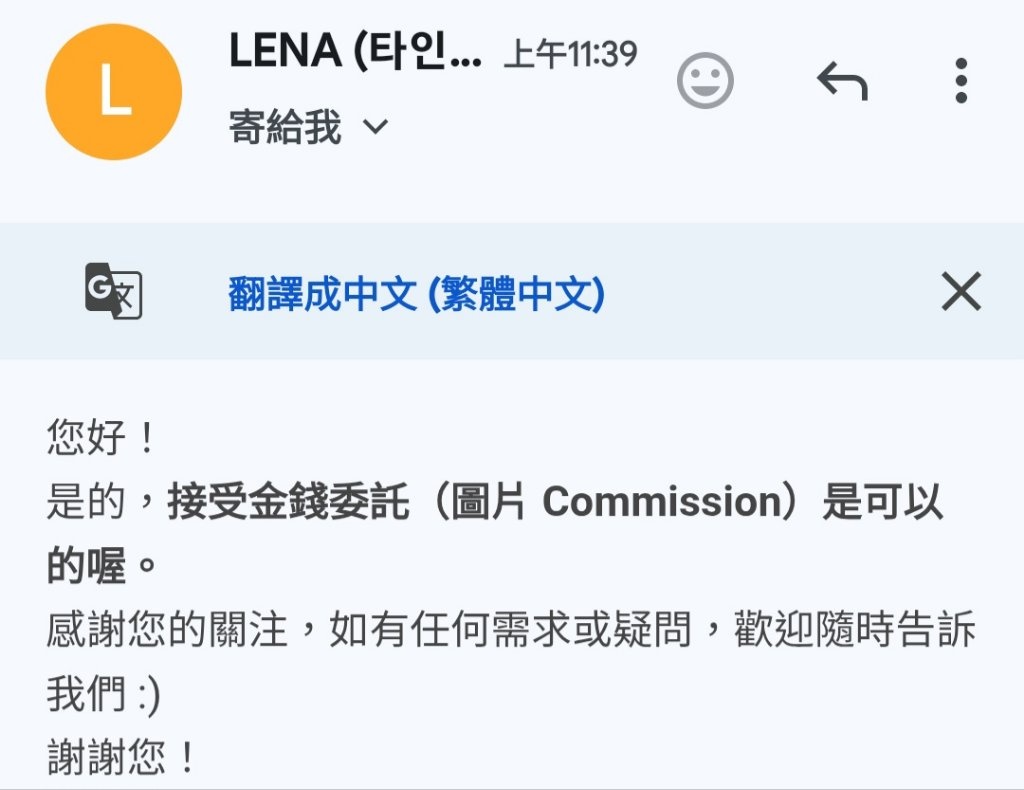The image size is (1024, 790).
Task: Tap the 寄給我 recipient label
Action: [x=285, y=127]
